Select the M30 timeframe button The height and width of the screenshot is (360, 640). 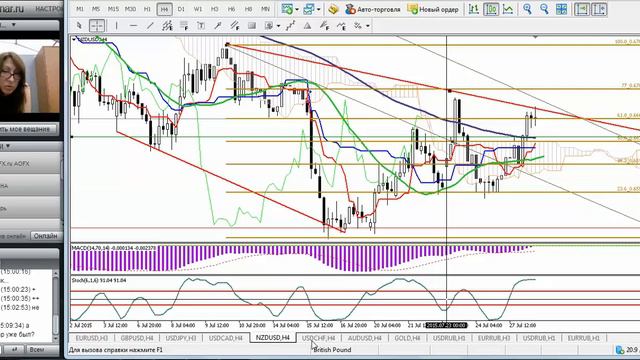130,9
